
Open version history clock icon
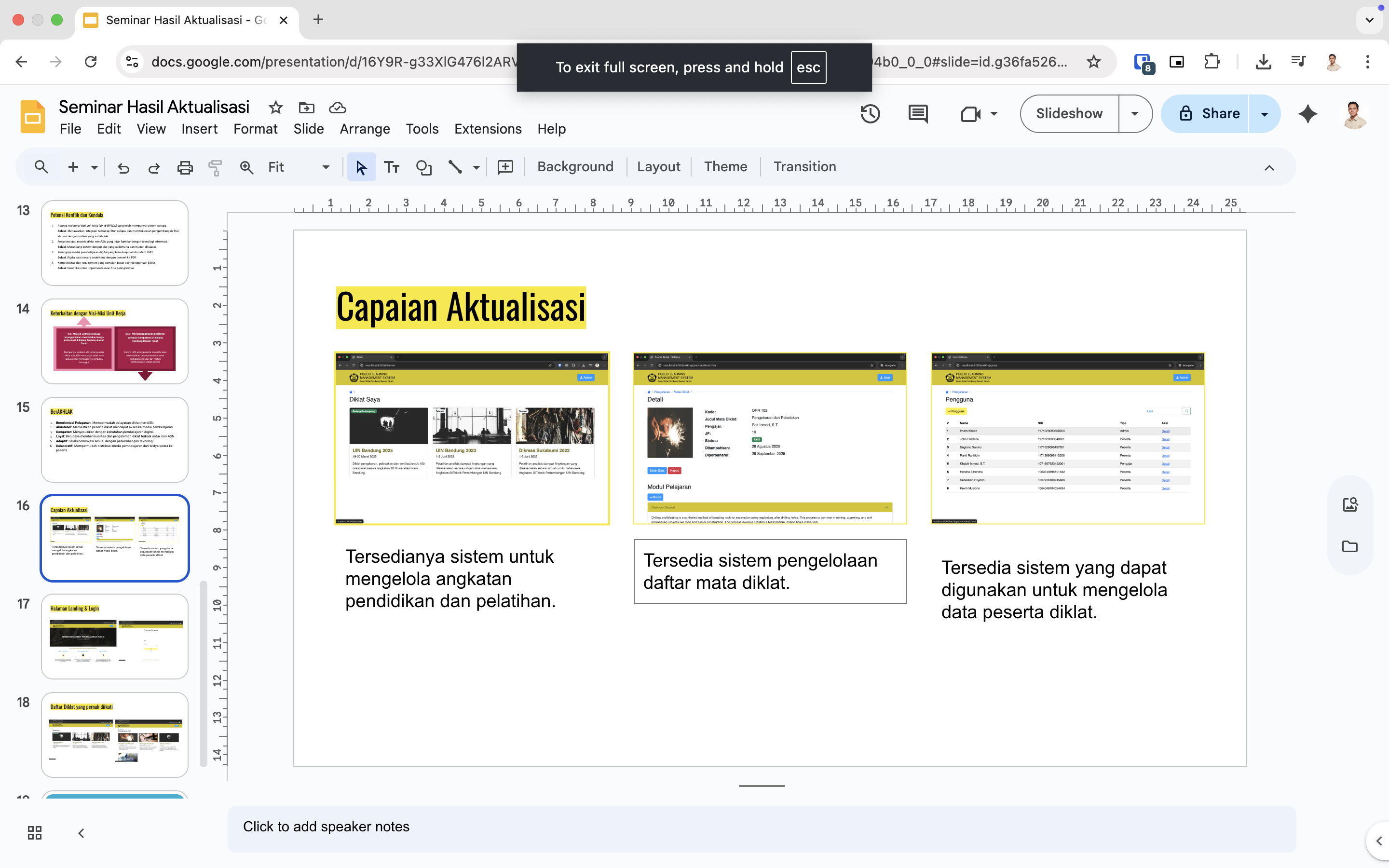click(x=870, y=114)
